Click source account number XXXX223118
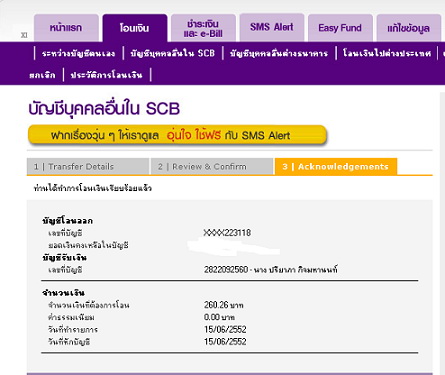This screenshot has width=445, height=375. point(227,233)
